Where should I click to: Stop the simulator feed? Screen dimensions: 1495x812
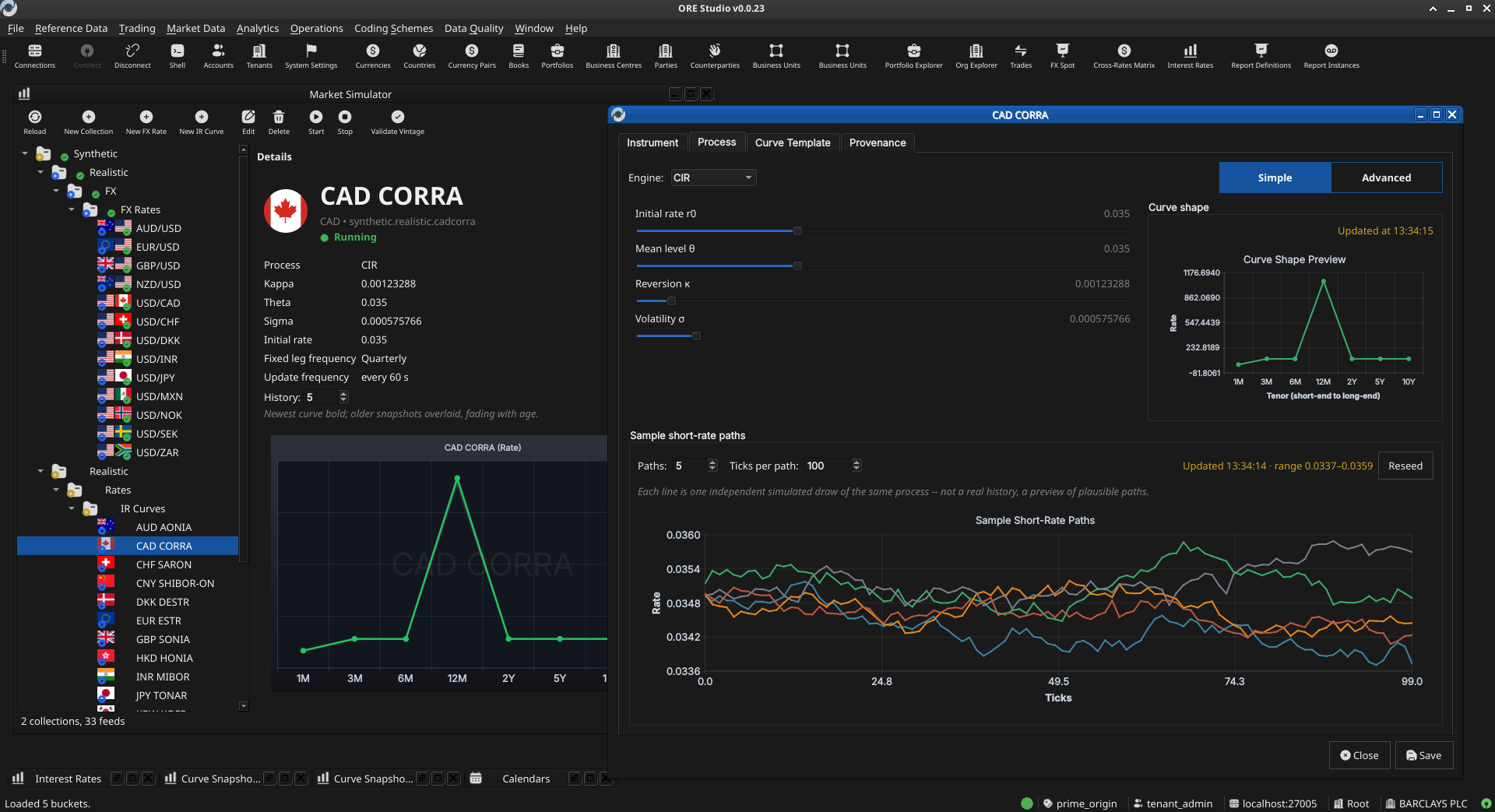[x=345, y=122]
